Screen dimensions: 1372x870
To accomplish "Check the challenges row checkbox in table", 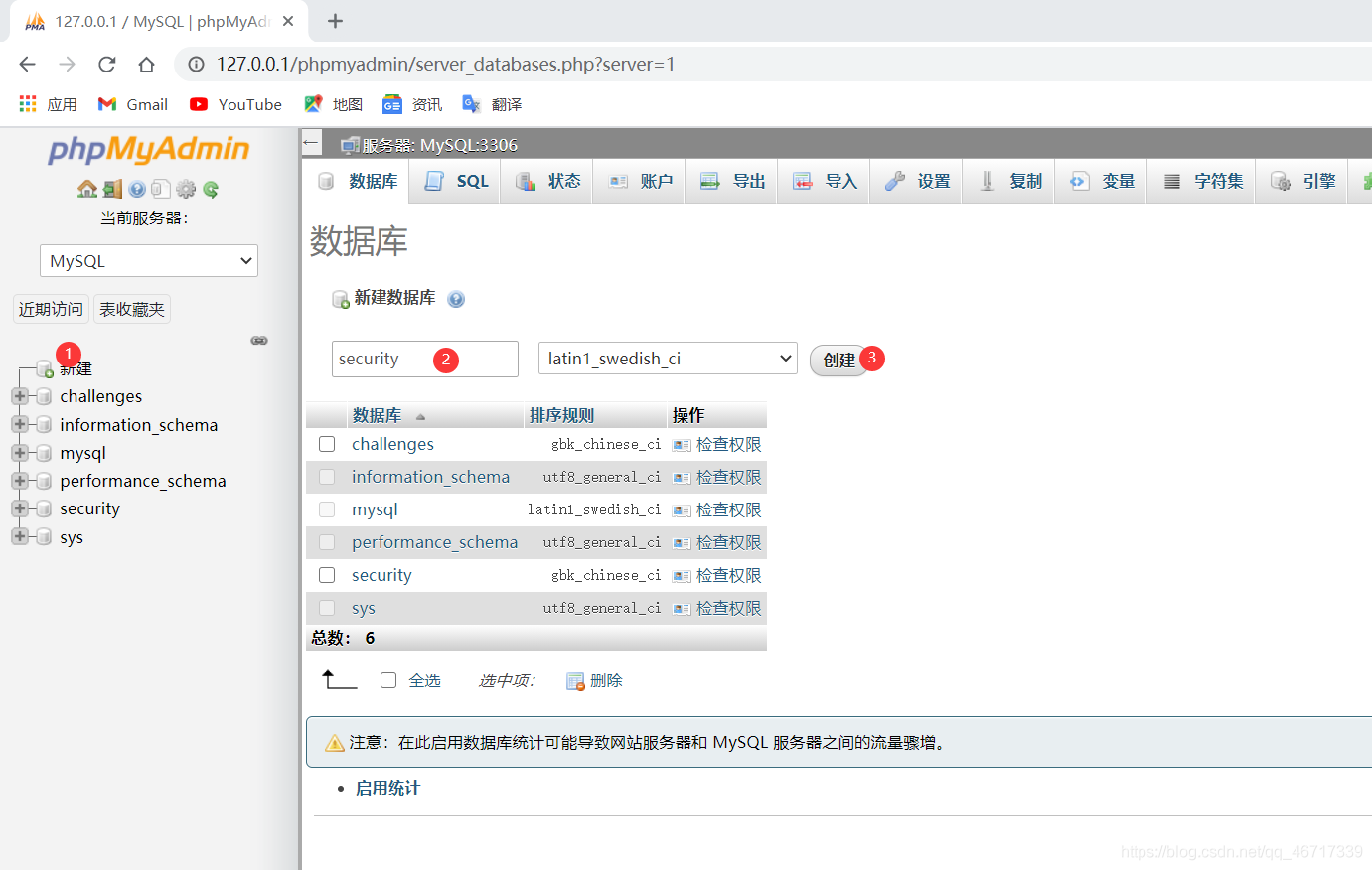I will (327, 444).
